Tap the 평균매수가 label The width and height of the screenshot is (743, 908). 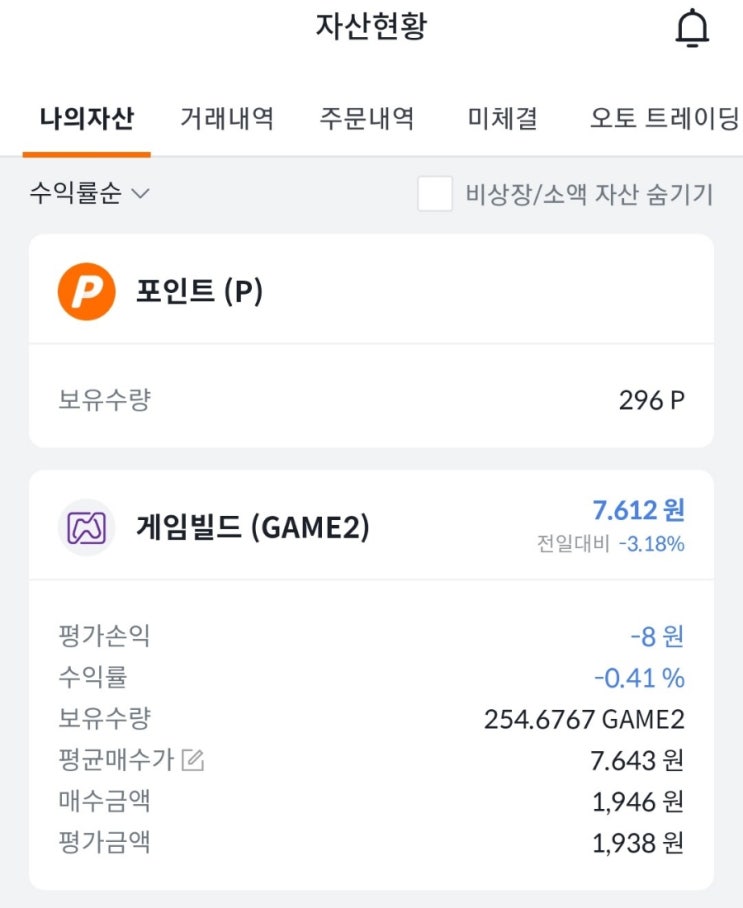click(116, 760)
